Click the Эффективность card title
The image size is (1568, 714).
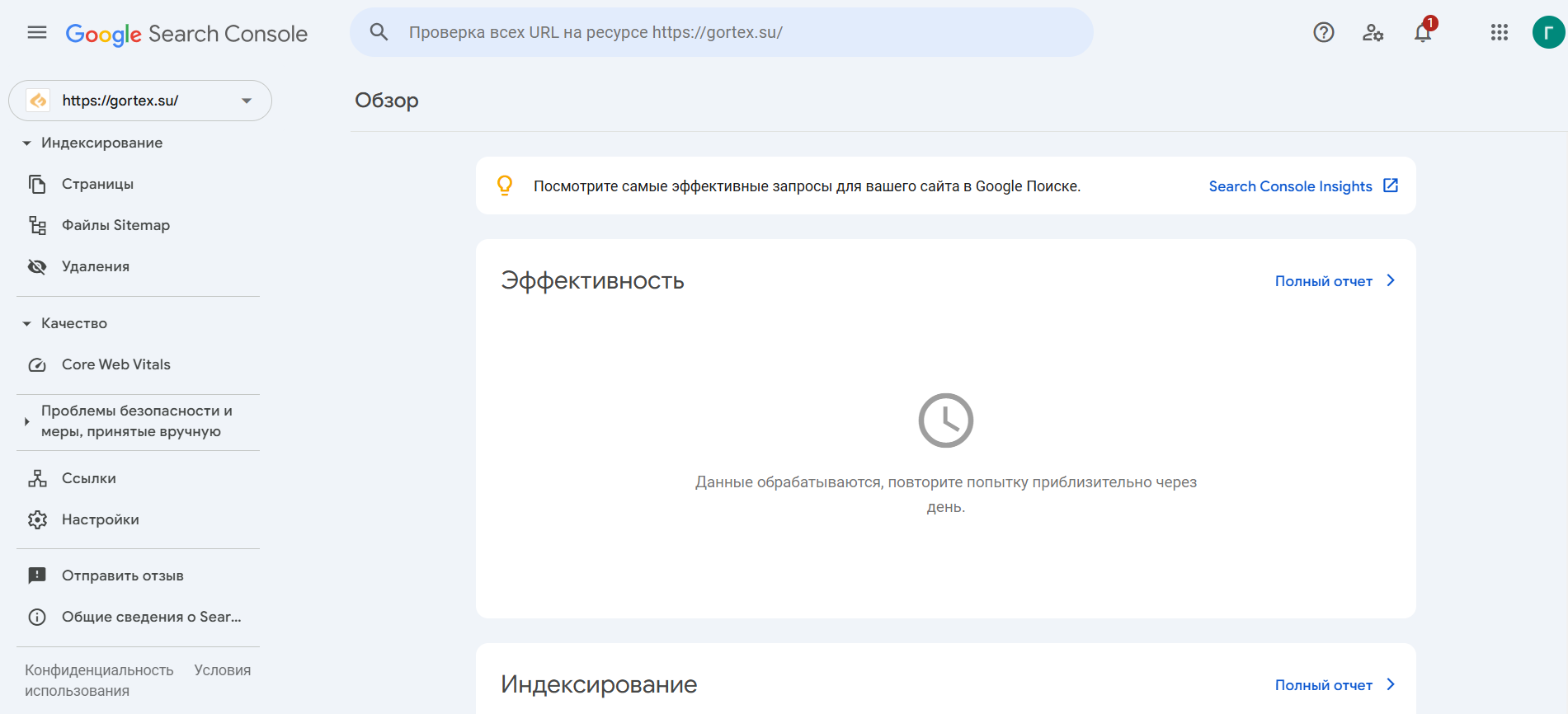pos(592,281)
